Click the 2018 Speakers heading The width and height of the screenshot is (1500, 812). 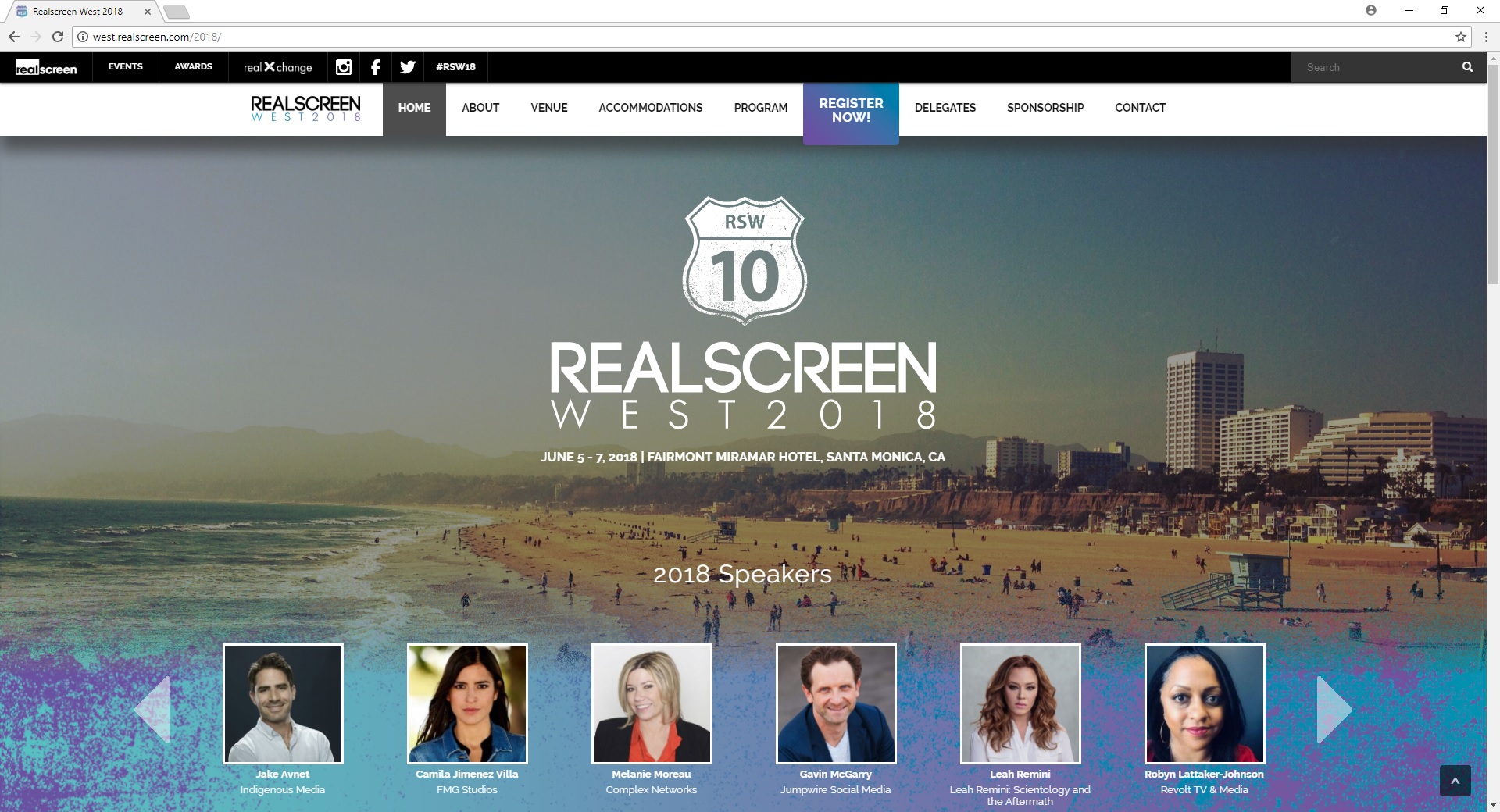[742, 574]
